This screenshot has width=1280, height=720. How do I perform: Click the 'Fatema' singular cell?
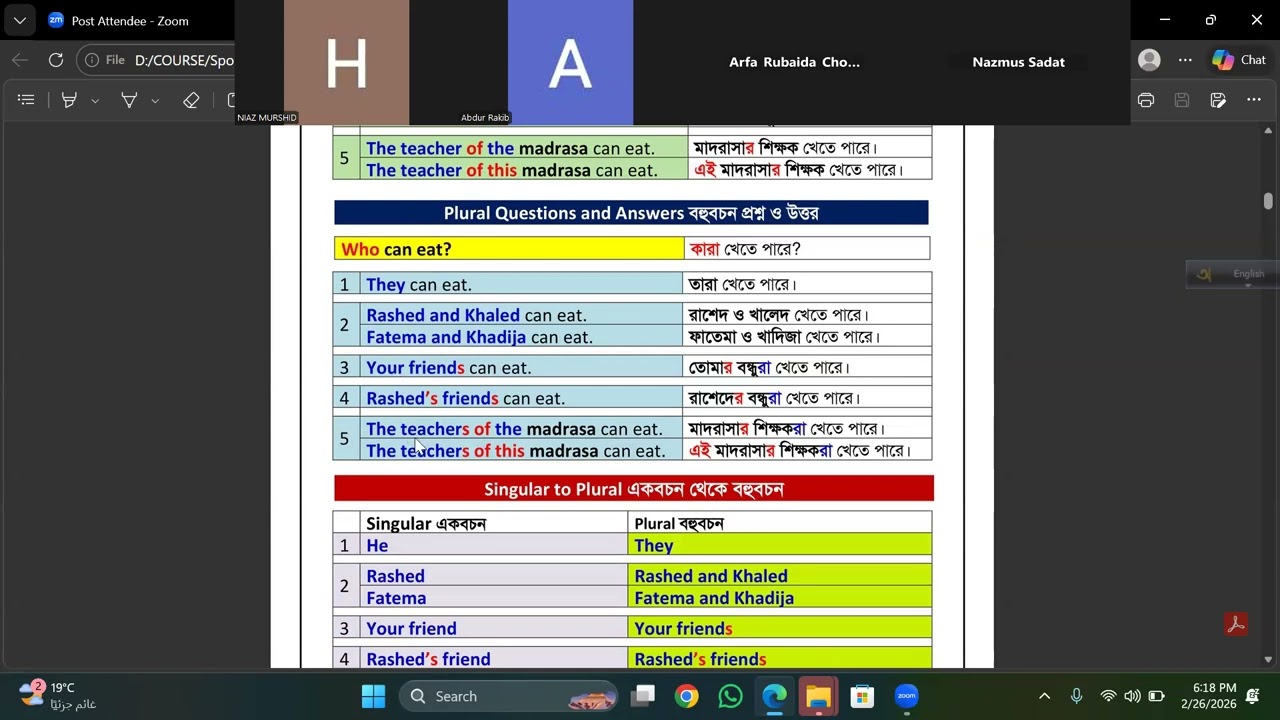click(x=495, y=598)
